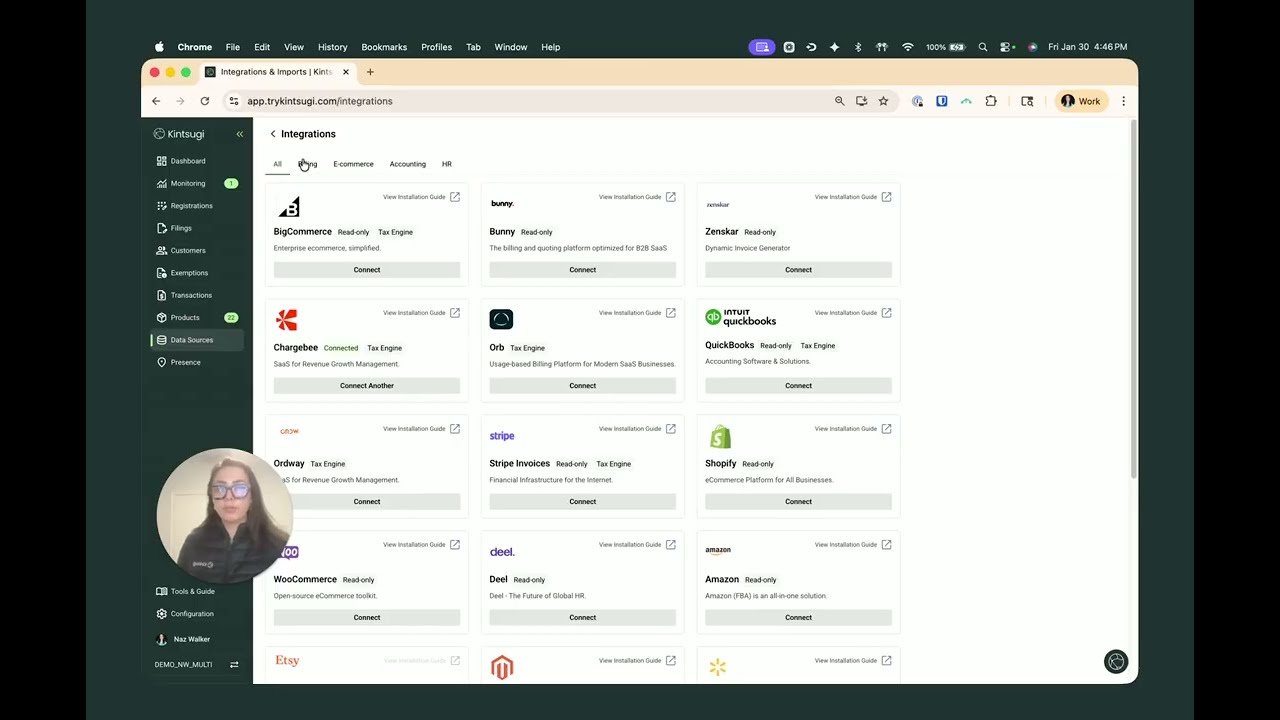The height and width of the screenshot is (720, 1280).
Task: Reload the page in Chrome
Action: [205, 101]
